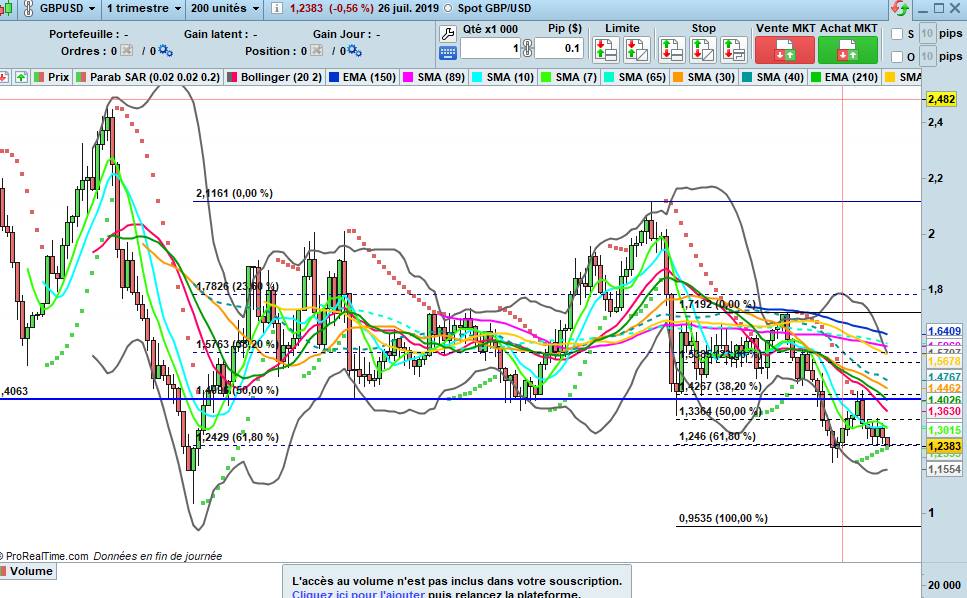Select the EMA (150) indicator label
This screenshot has height=598, width=967.
[369, 77]
